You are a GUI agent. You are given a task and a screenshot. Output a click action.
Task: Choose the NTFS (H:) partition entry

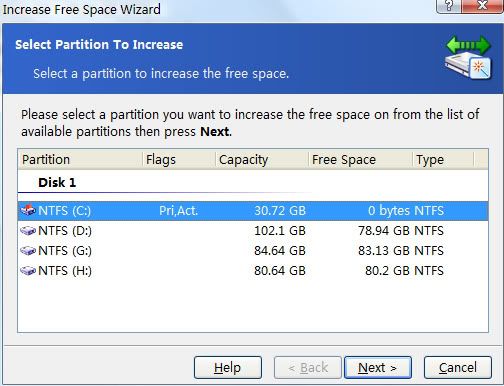[x=253, y=271]
